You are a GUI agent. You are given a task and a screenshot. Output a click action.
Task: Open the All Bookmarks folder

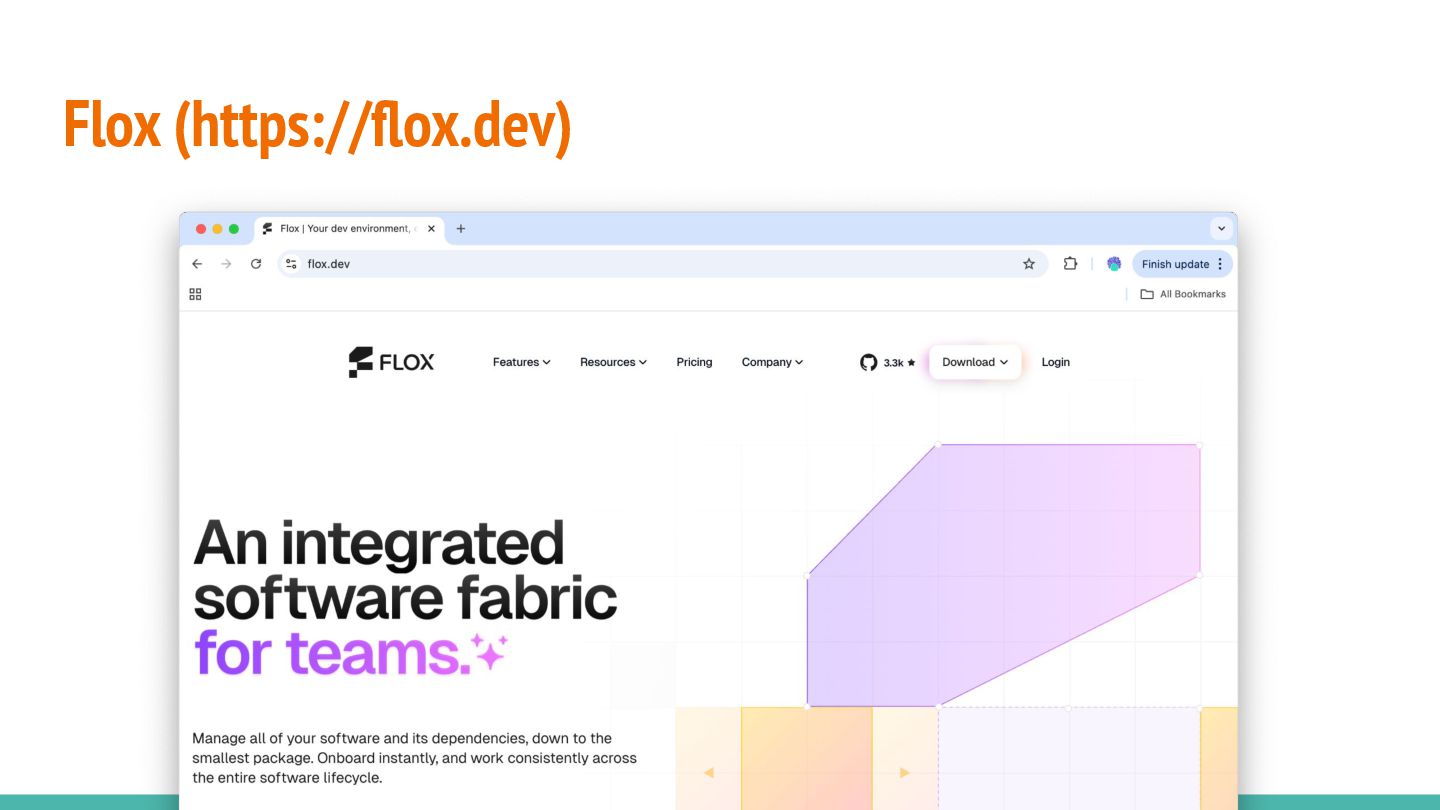(x=1183, y=294)
